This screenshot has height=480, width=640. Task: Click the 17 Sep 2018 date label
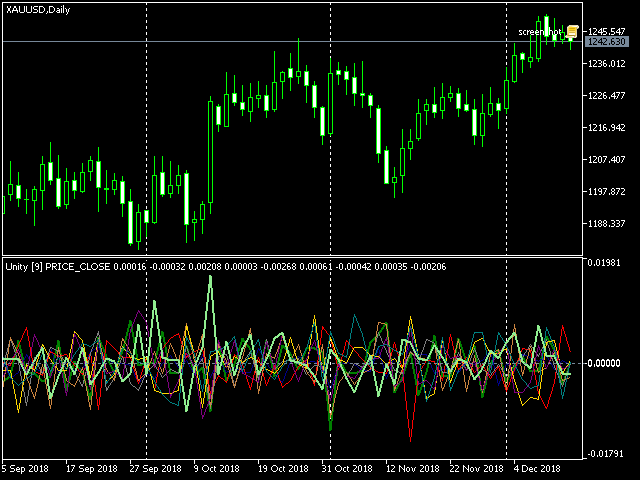coord(92,469)
